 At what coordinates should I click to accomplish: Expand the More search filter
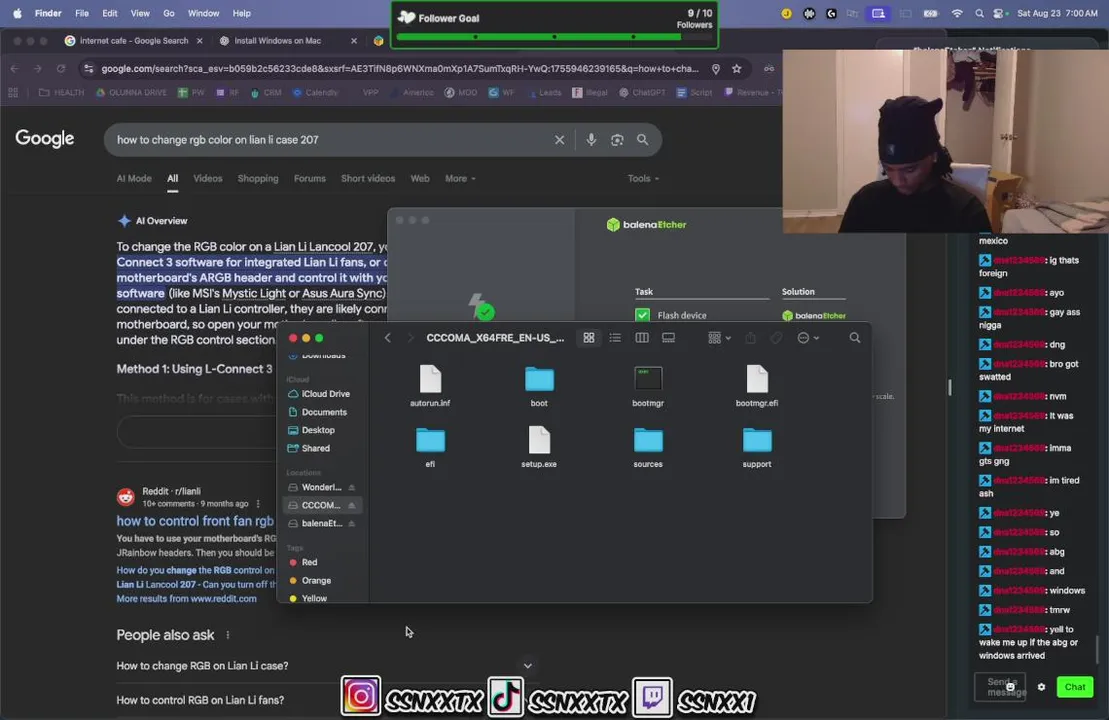[460, 179]
